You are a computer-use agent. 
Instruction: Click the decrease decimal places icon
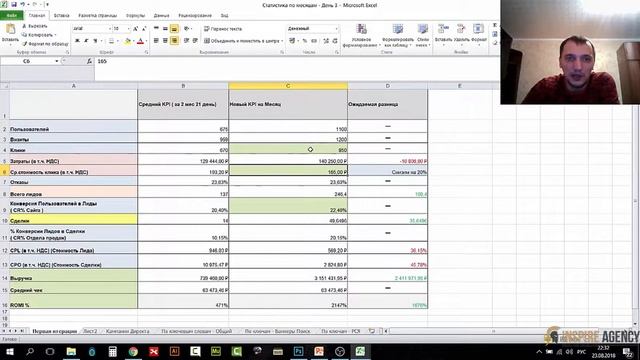pos(335,41)
